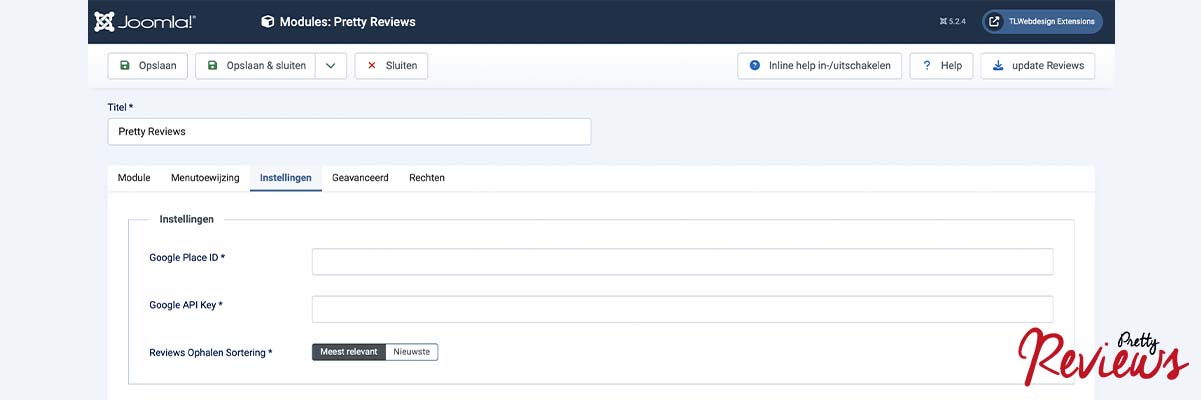The width and height of the screenshot is (1201, 400).
Task: Select the Geavanceerd tab
Action: 360,178
